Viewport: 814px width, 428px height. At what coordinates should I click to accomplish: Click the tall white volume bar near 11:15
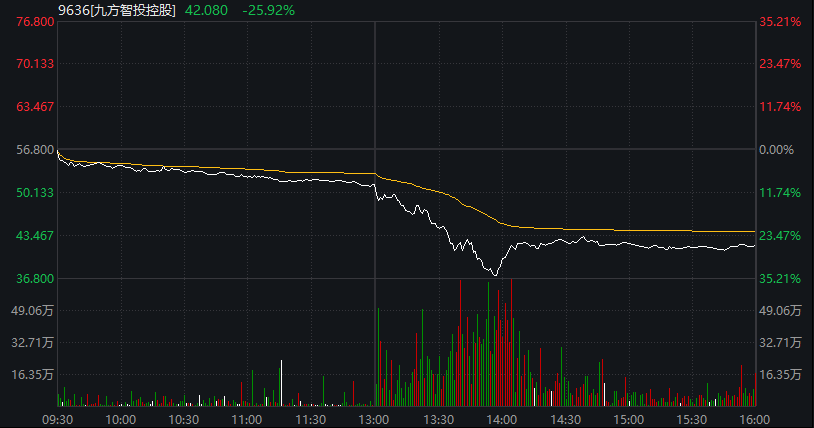[x=283, y=382]
